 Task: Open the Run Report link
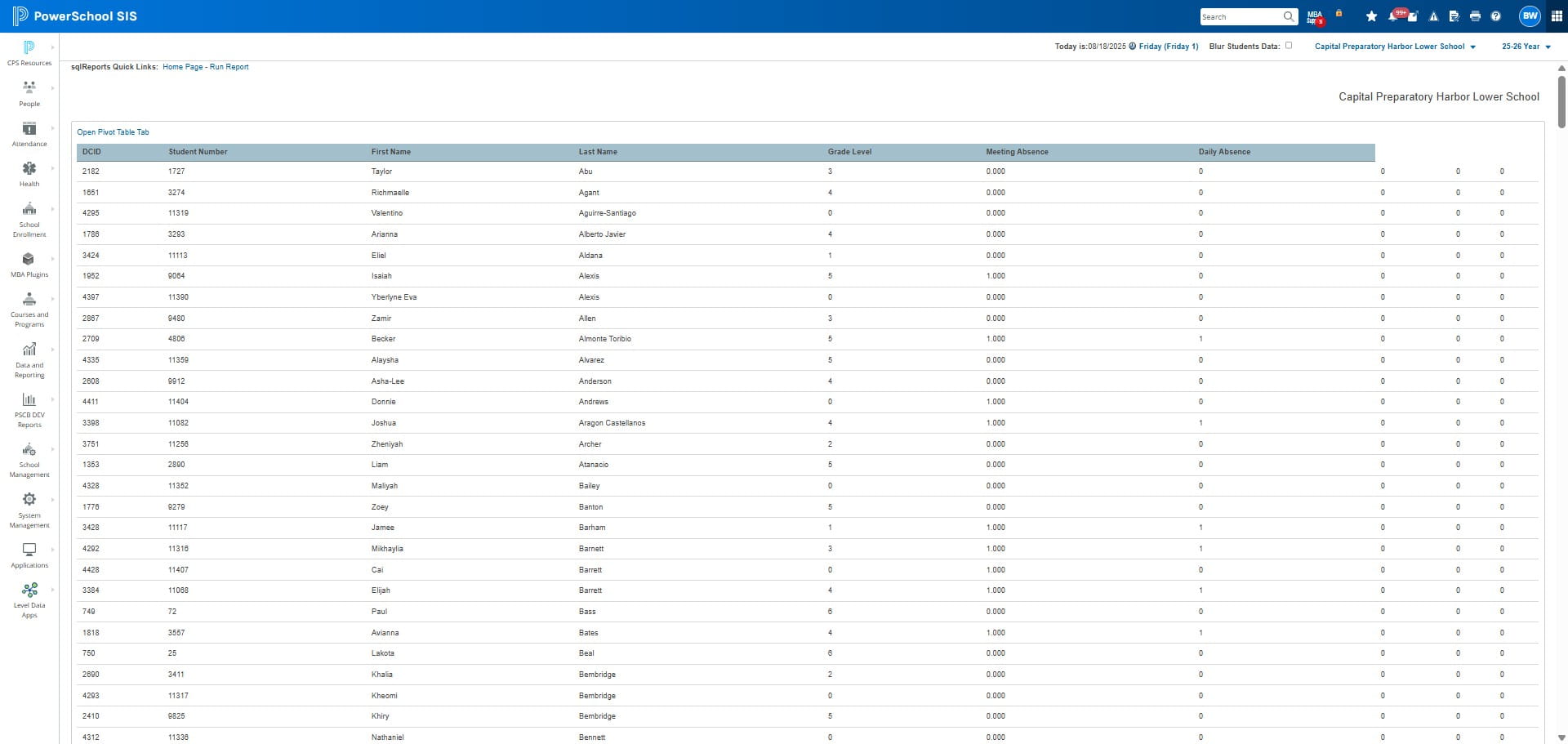(x=229, y=67)
